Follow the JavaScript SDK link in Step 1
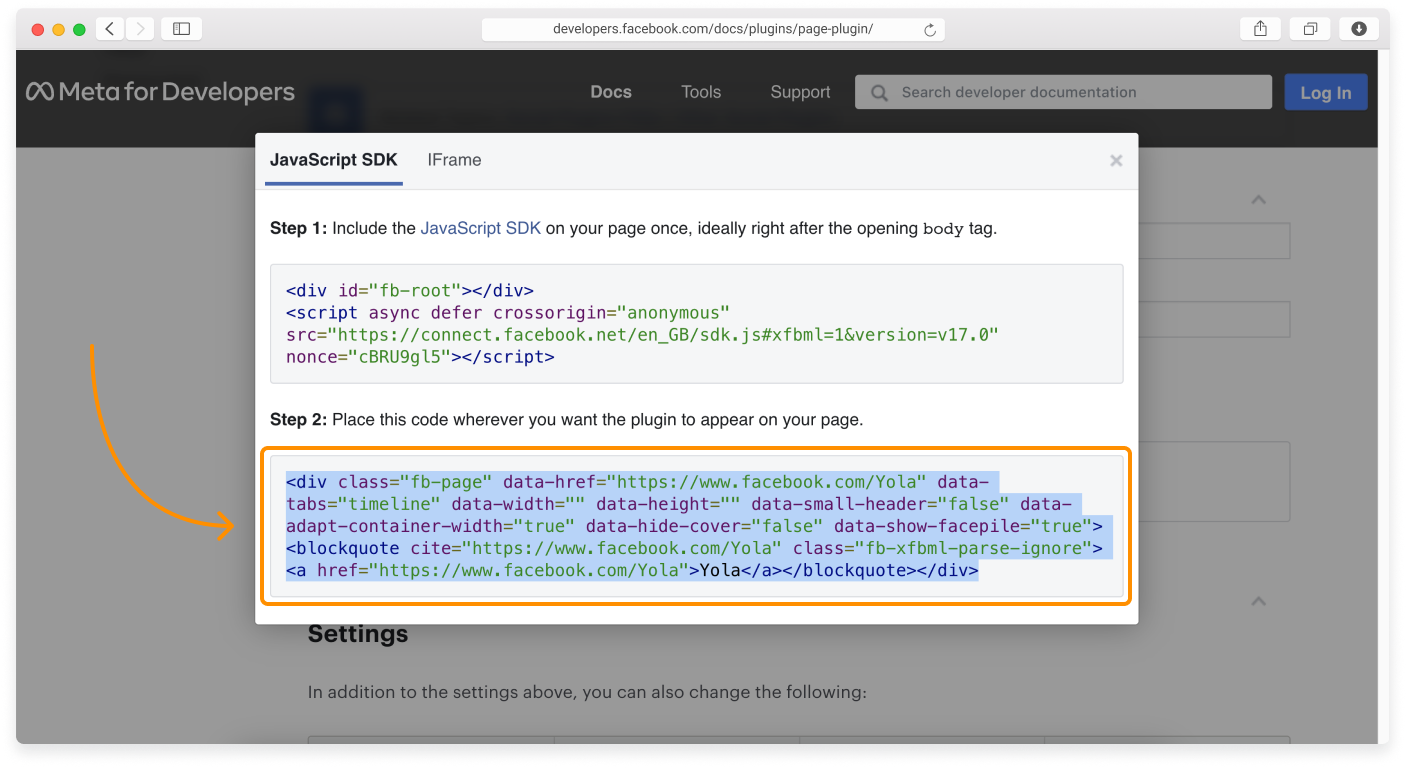The height and width of the screenshot is (768, 1406). click(x=481, y=227)
